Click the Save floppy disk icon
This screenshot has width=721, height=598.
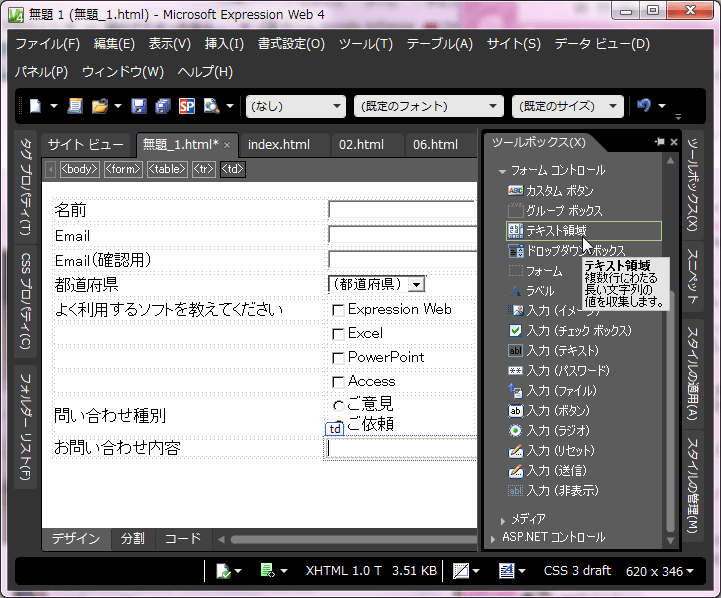tap(139, 106)
